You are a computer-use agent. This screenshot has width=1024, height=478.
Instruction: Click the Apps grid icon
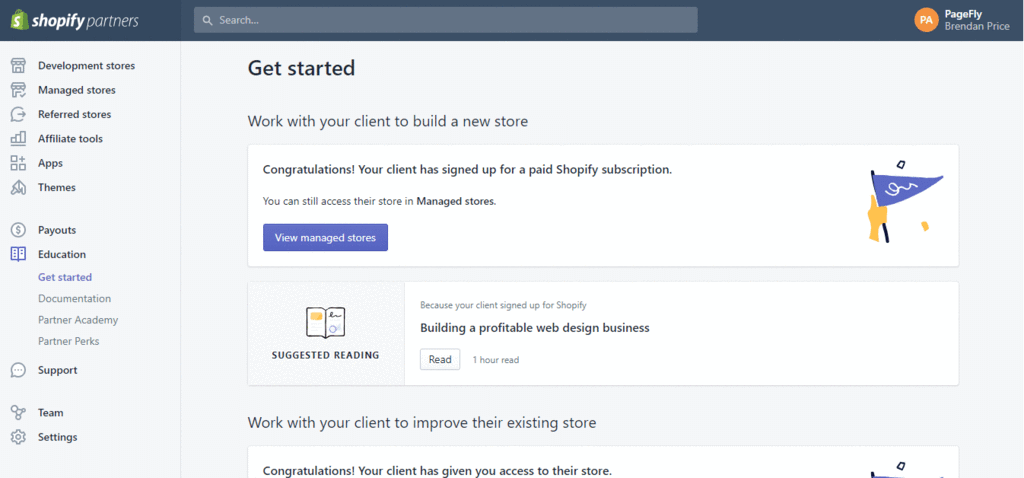(18, 163)
